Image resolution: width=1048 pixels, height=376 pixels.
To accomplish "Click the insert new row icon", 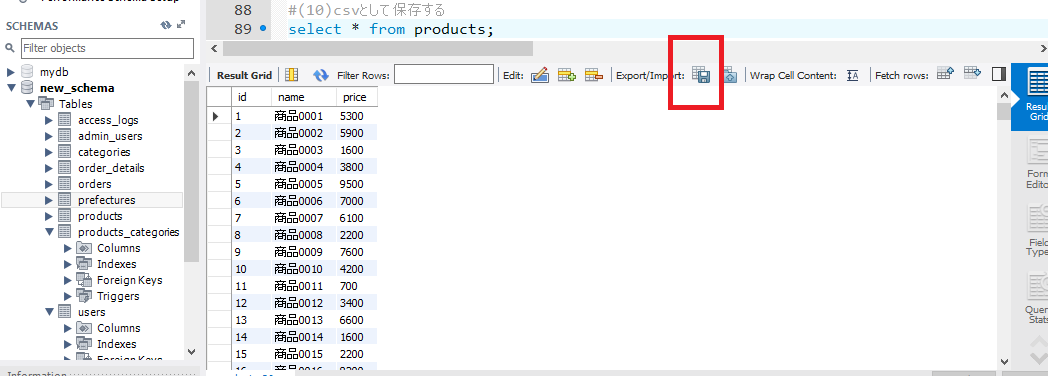I will point(567,75).
